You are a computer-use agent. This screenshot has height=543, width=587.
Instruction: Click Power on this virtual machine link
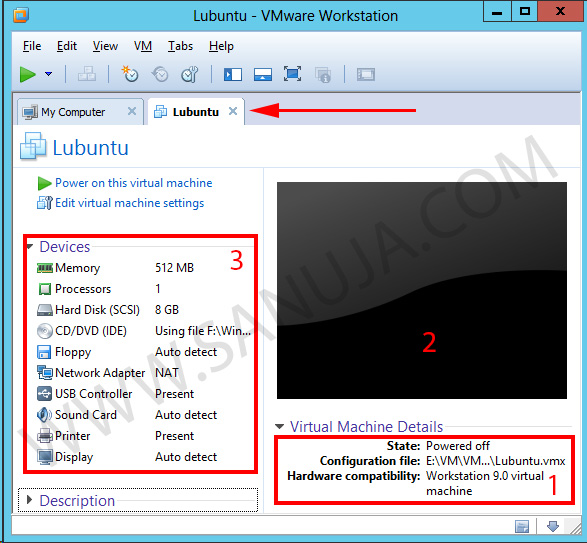(x=133, y=183)
